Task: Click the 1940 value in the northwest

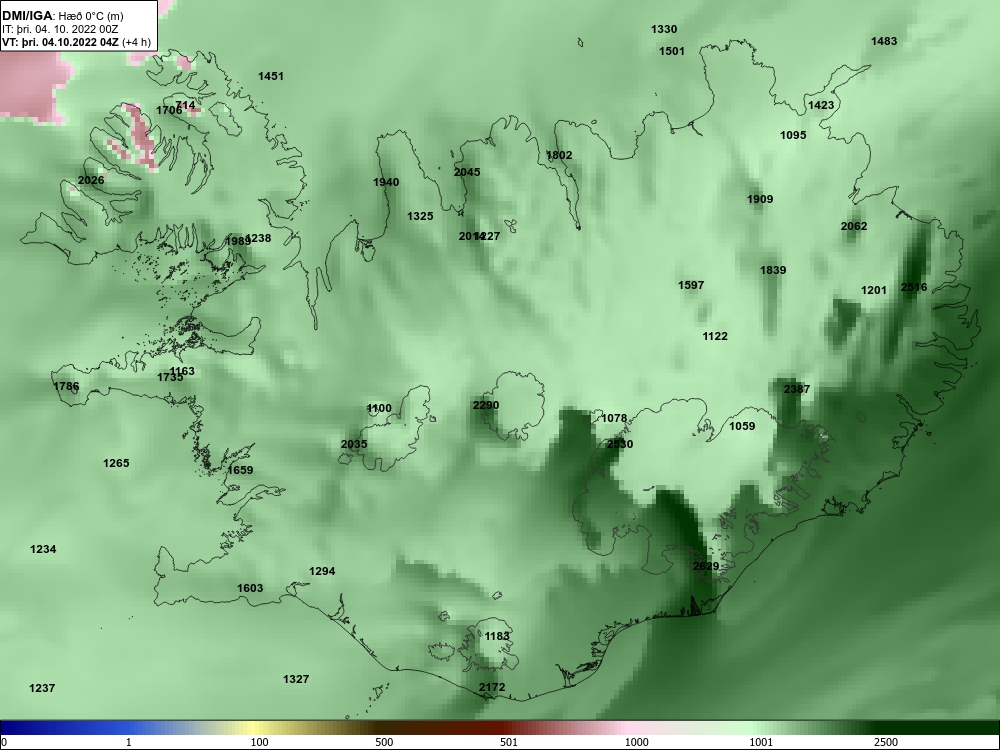Action: (x=386, y=182)
